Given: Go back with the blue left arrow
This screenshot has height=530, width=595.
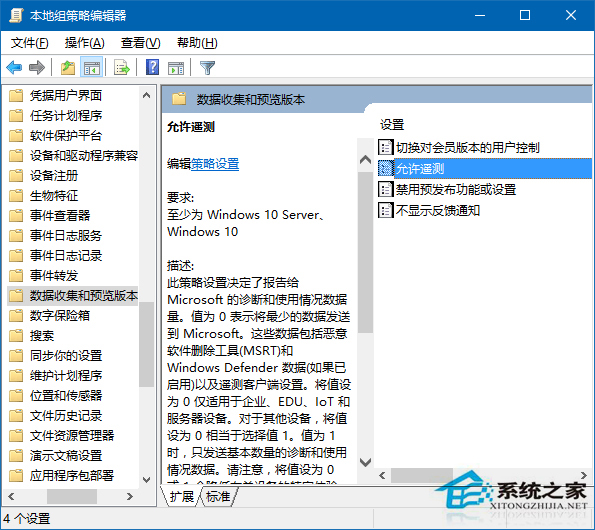Looking at the screenshot, I should pyautogui.click(x=14, y=68).
